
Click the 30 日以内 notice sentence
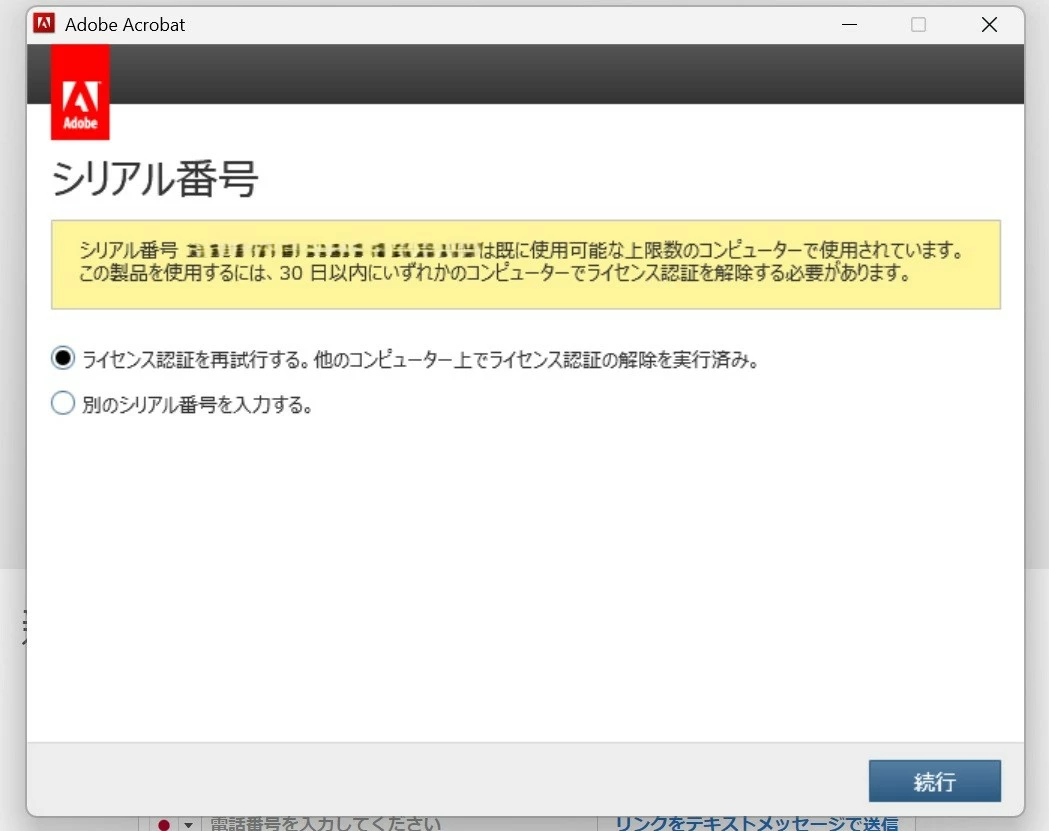pos(495,273)
